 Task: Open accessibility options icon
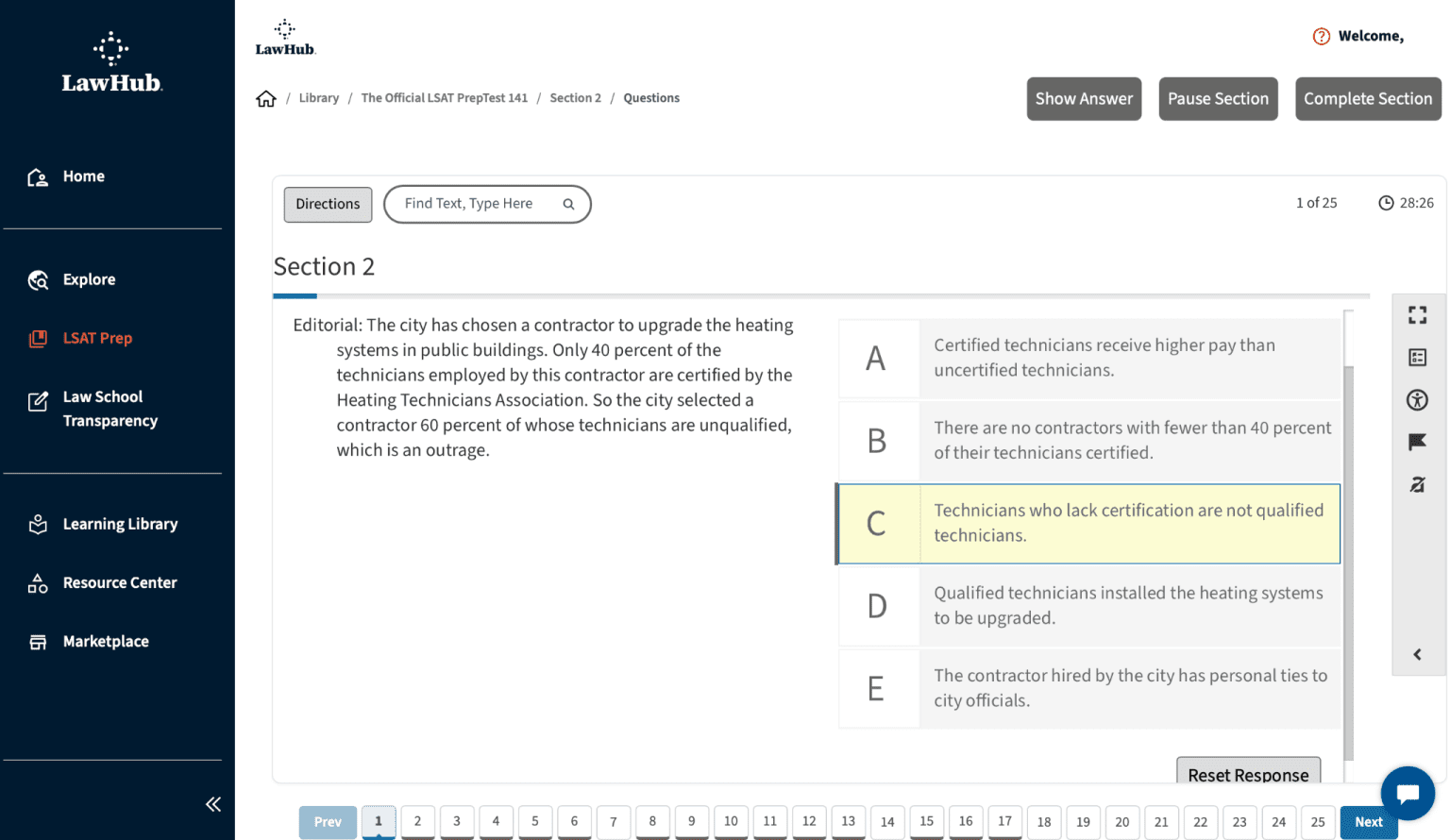(x=1417, y=399)
